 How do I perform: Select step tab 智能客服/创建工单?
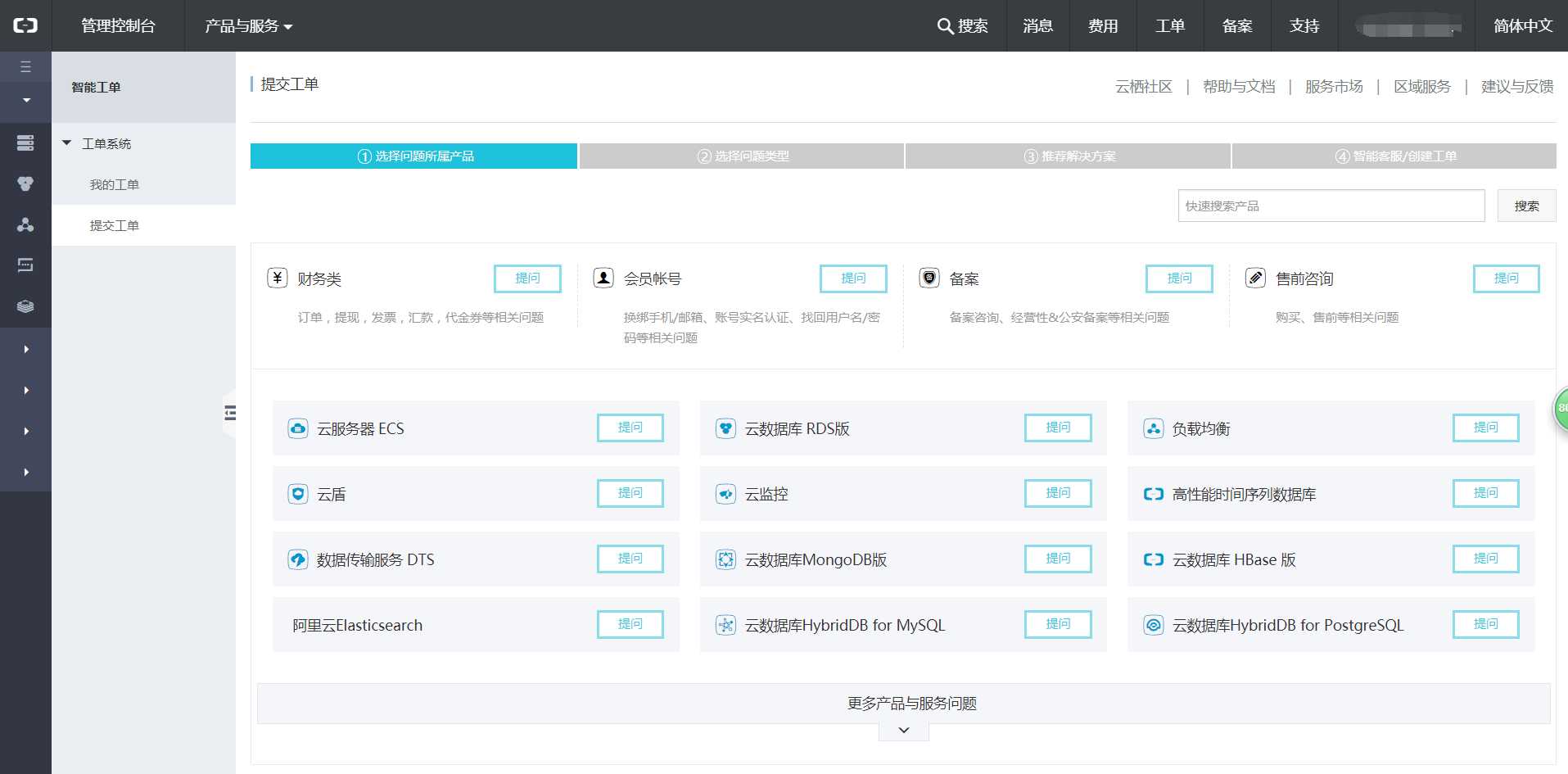pyautogui.click(x=1394, y=156)
